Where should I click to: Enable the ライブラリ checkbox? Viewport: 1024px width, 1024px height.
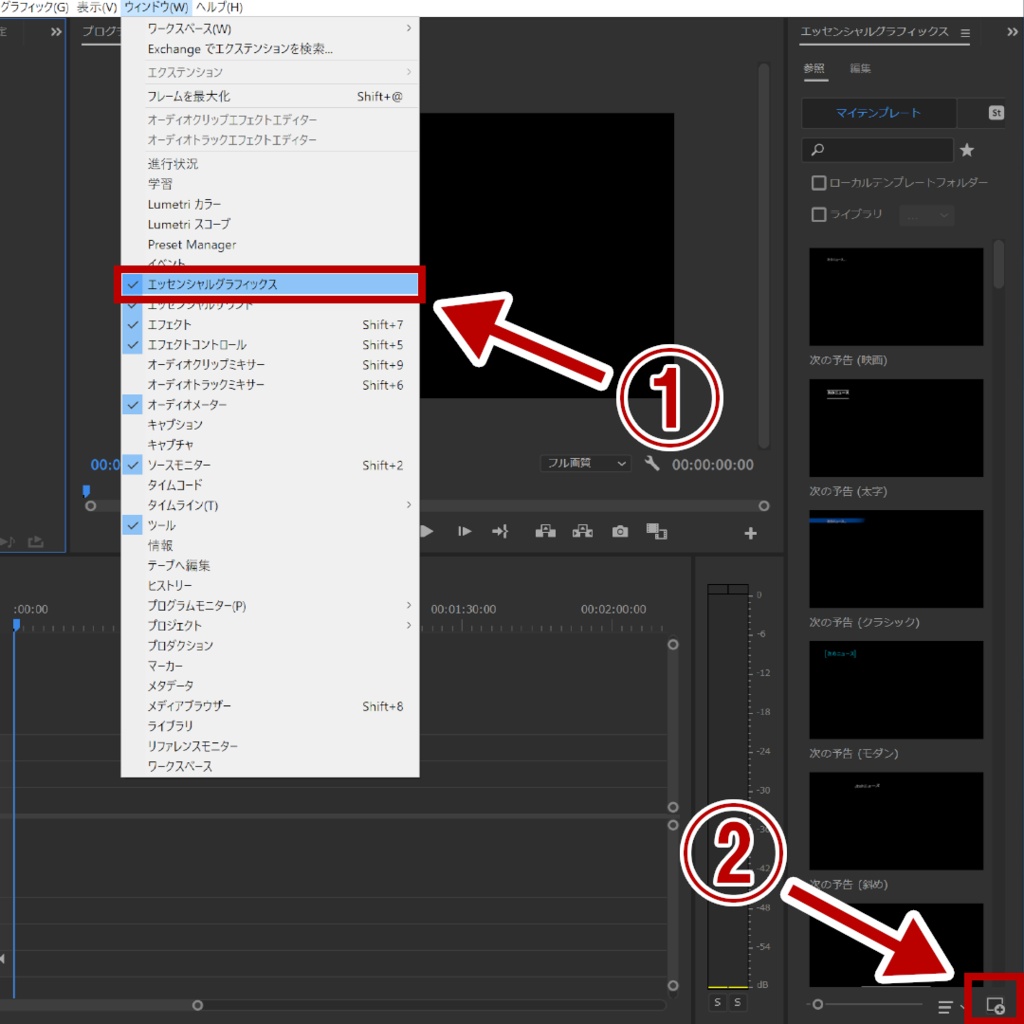click(817, 214)
